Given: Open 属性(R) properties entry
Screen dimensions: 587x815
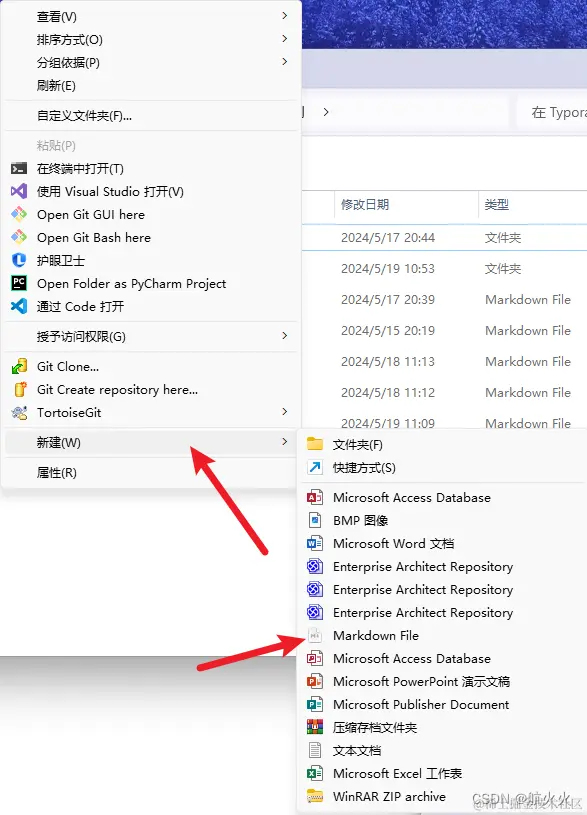Looking at the screenshot, I should (151, 472).
